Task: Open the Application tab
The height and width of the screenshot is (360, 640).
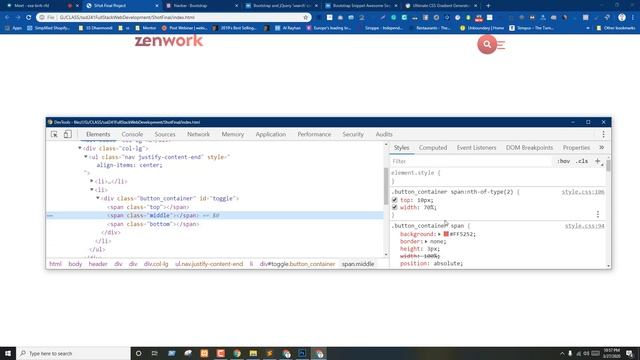Action: [x=271, y=134]
